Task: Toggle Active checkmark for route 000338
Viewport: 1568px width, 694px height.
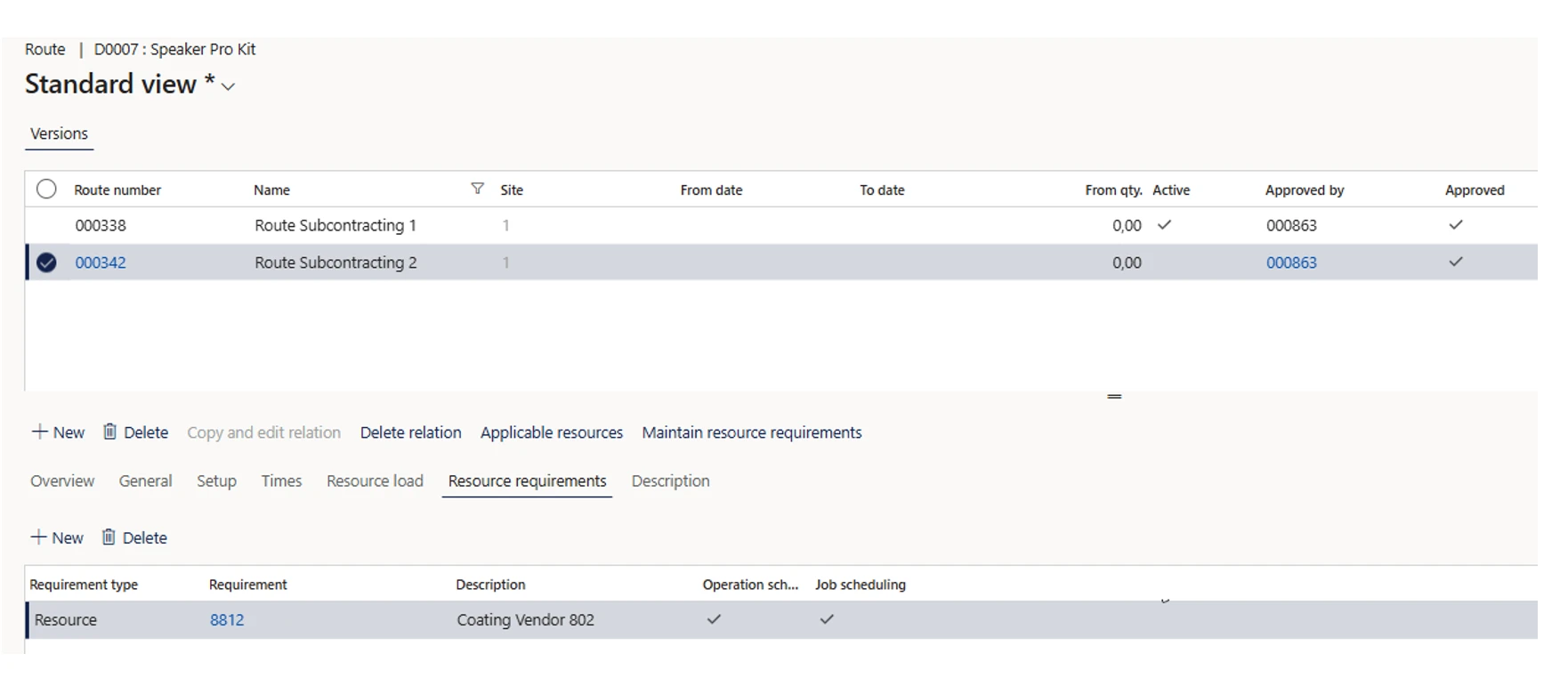Action: pos(1164,225)
